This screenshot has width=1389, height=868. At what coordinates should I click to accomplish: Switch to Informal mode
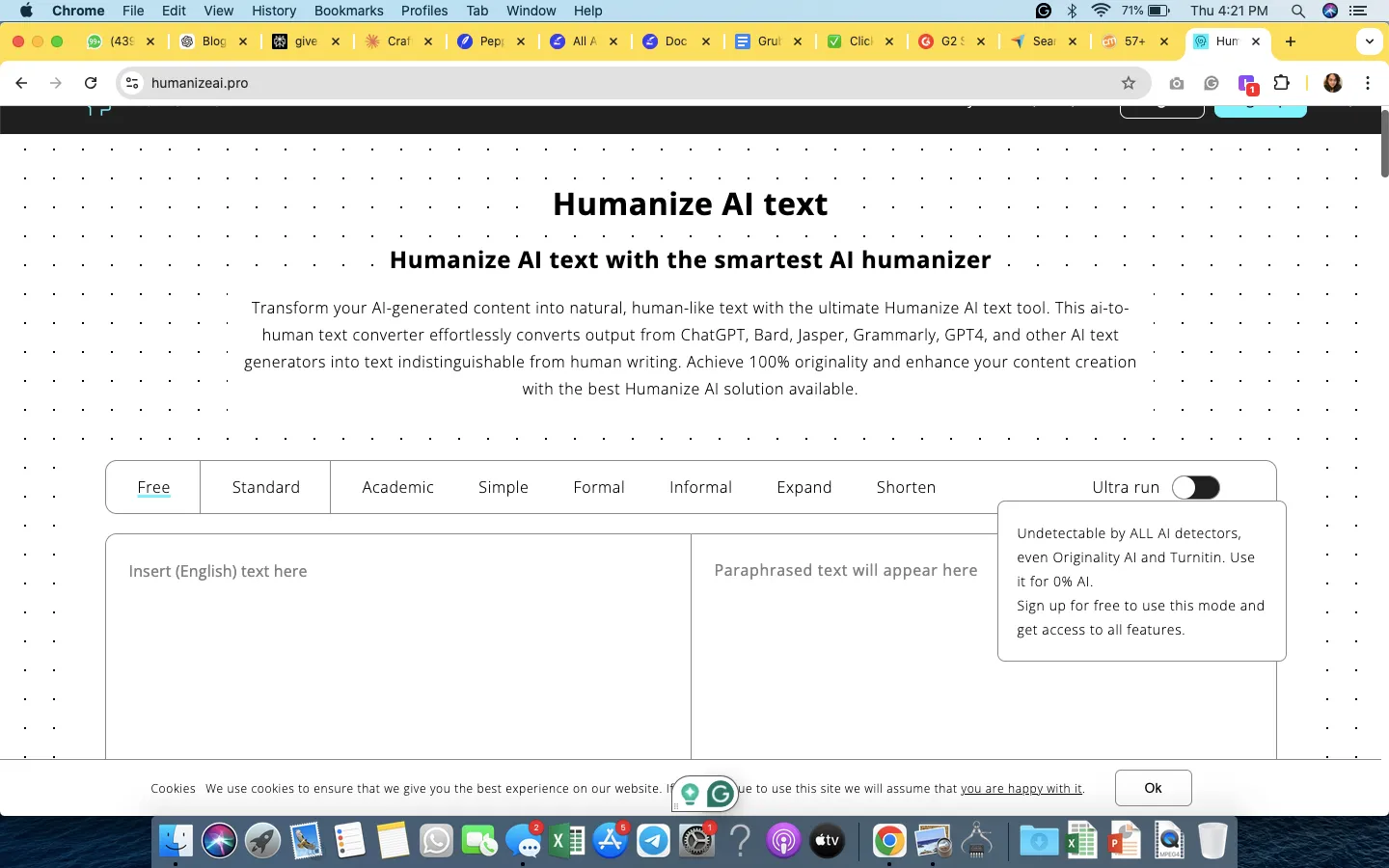coord(700,487)
